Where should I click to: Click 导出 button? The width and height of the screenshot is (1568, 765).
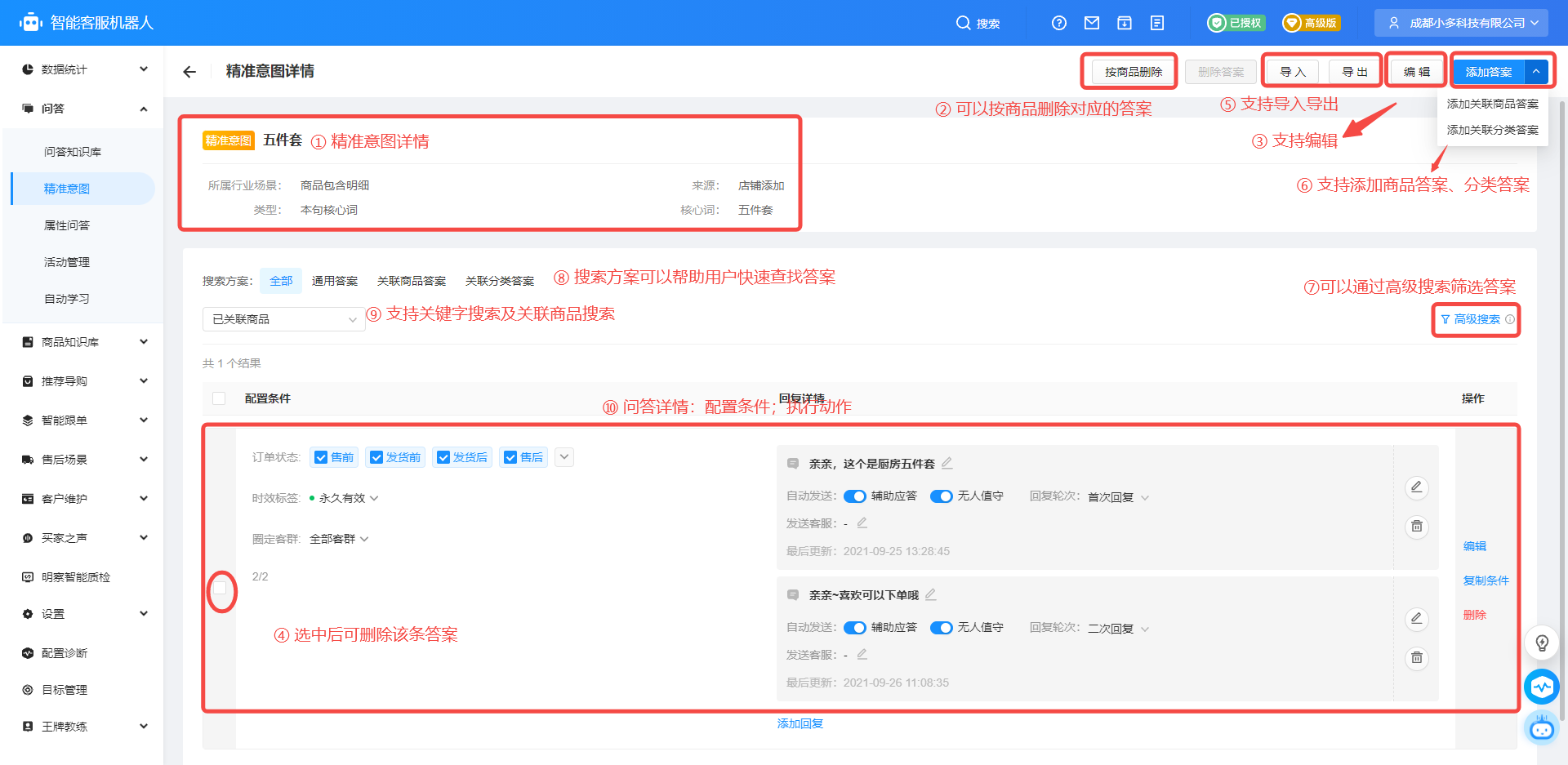coord(1355,72)
